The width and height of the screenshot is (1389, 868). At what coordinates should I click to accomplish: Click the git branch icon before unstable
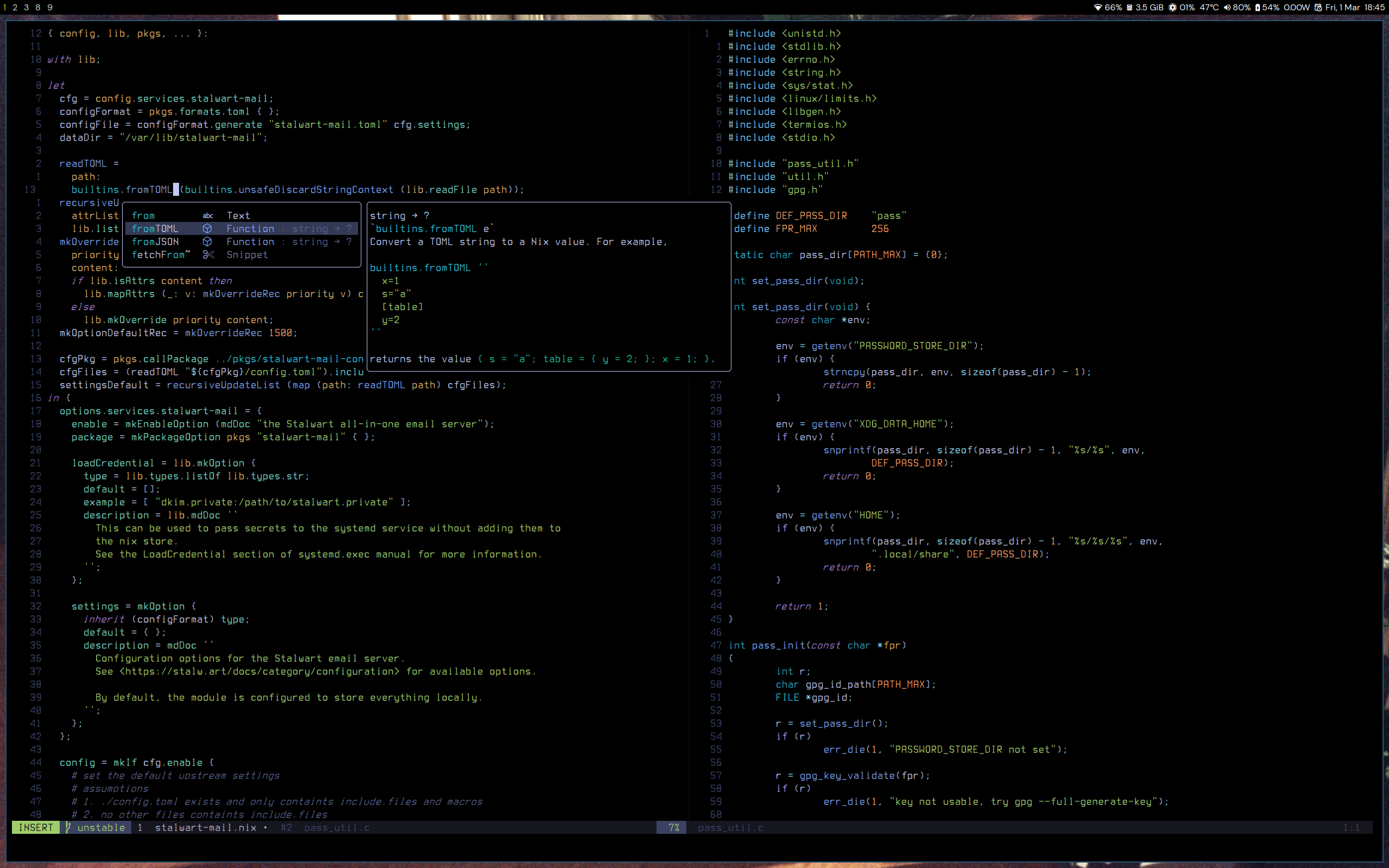click(x=68, y=827)
